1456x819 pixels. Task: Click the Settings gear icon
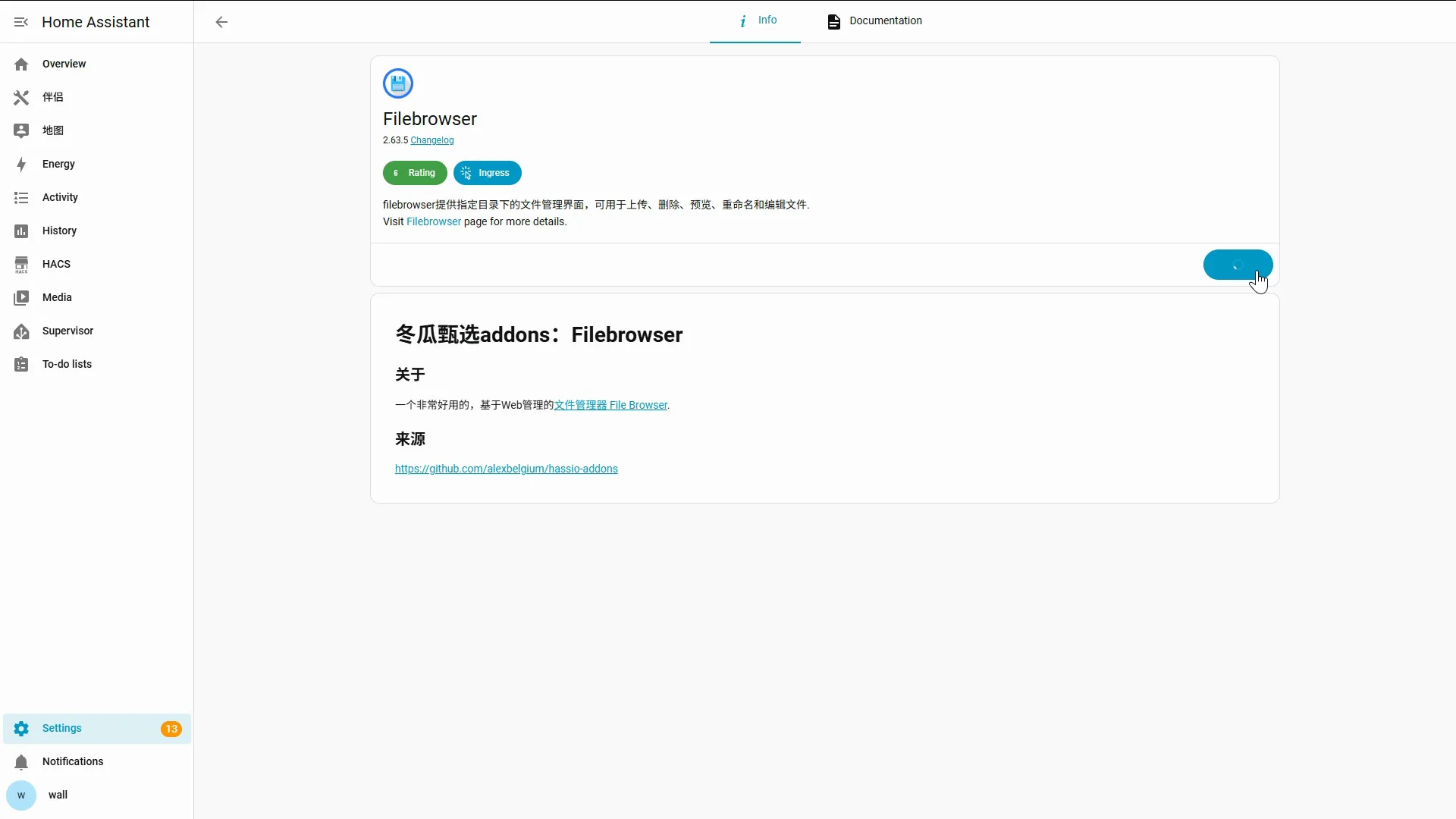click(x=21, y=729)
